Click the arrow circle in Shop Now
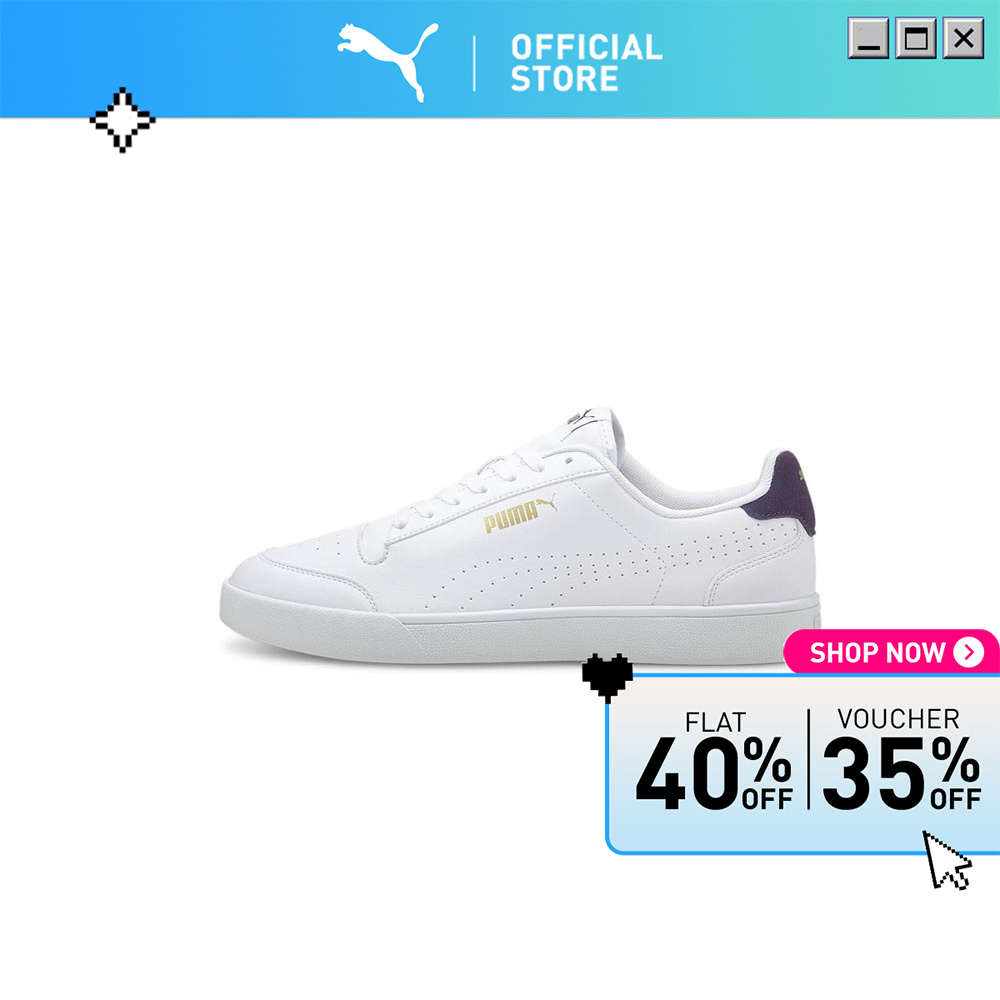This screenshot has width=1000, height=1000. [969, 652]
